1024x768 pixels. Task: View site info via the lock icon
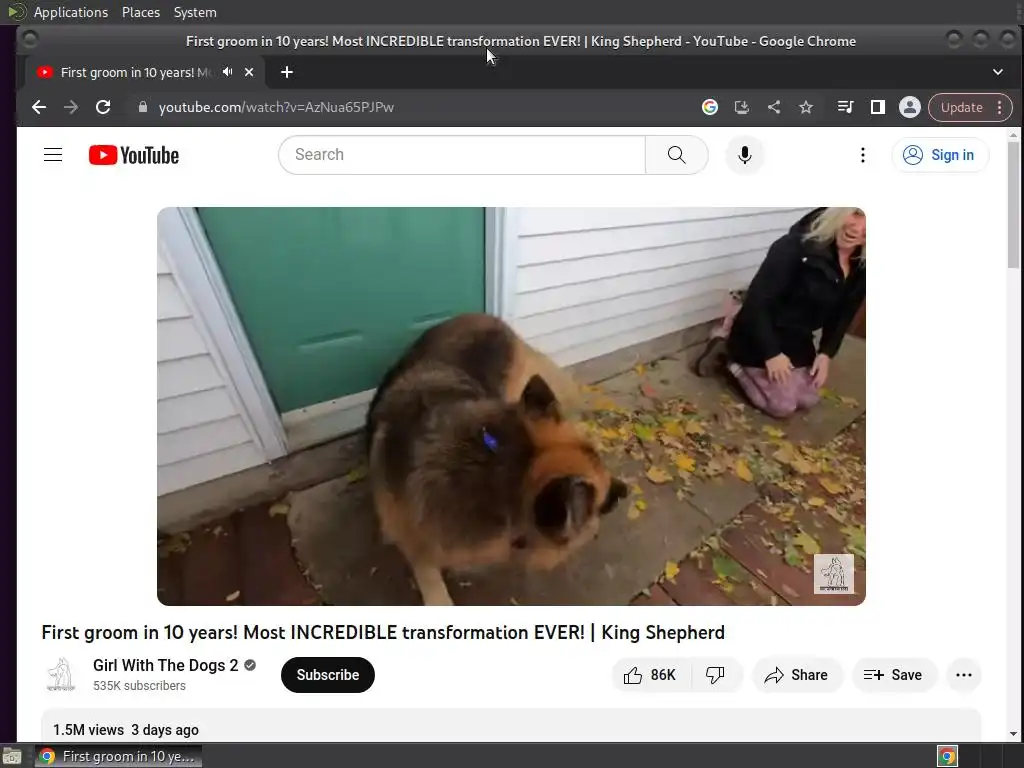tap(143, 107)
